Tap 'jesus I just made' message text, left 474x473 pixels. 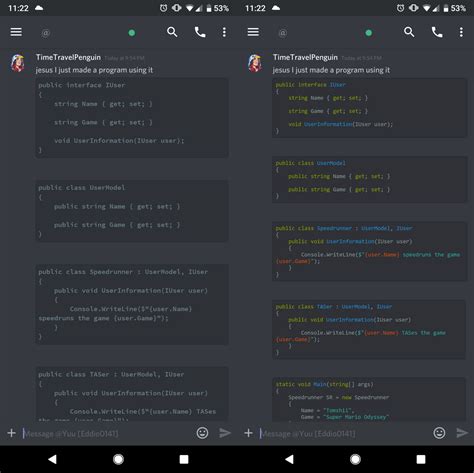coord(94,70)
